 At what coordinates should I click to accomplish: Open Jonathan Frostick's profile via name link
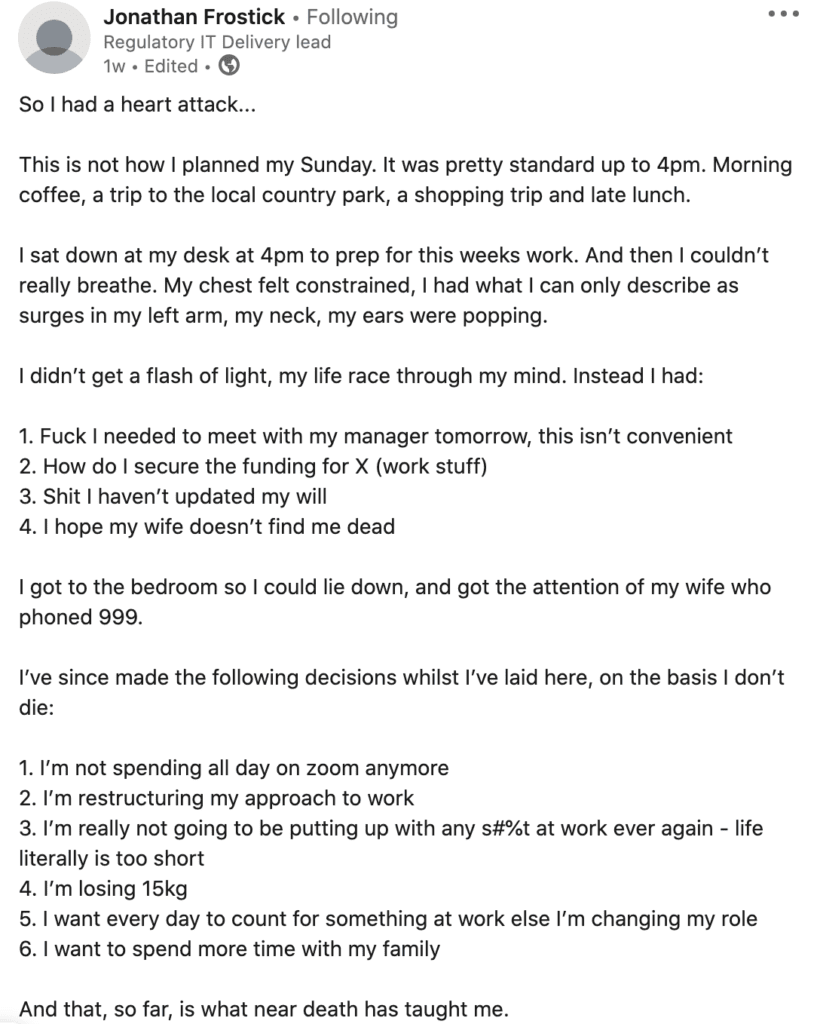click(x=193, y=17)
